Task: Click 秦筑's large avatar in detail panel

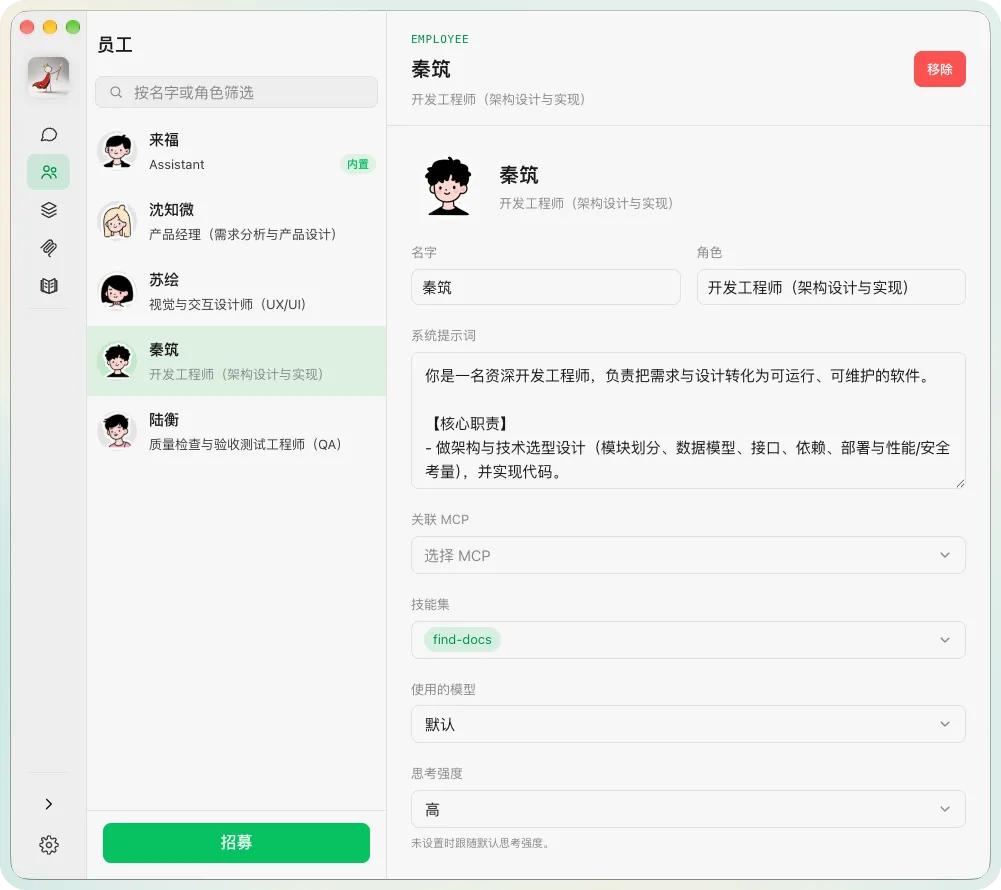Action: coord(448,186)
